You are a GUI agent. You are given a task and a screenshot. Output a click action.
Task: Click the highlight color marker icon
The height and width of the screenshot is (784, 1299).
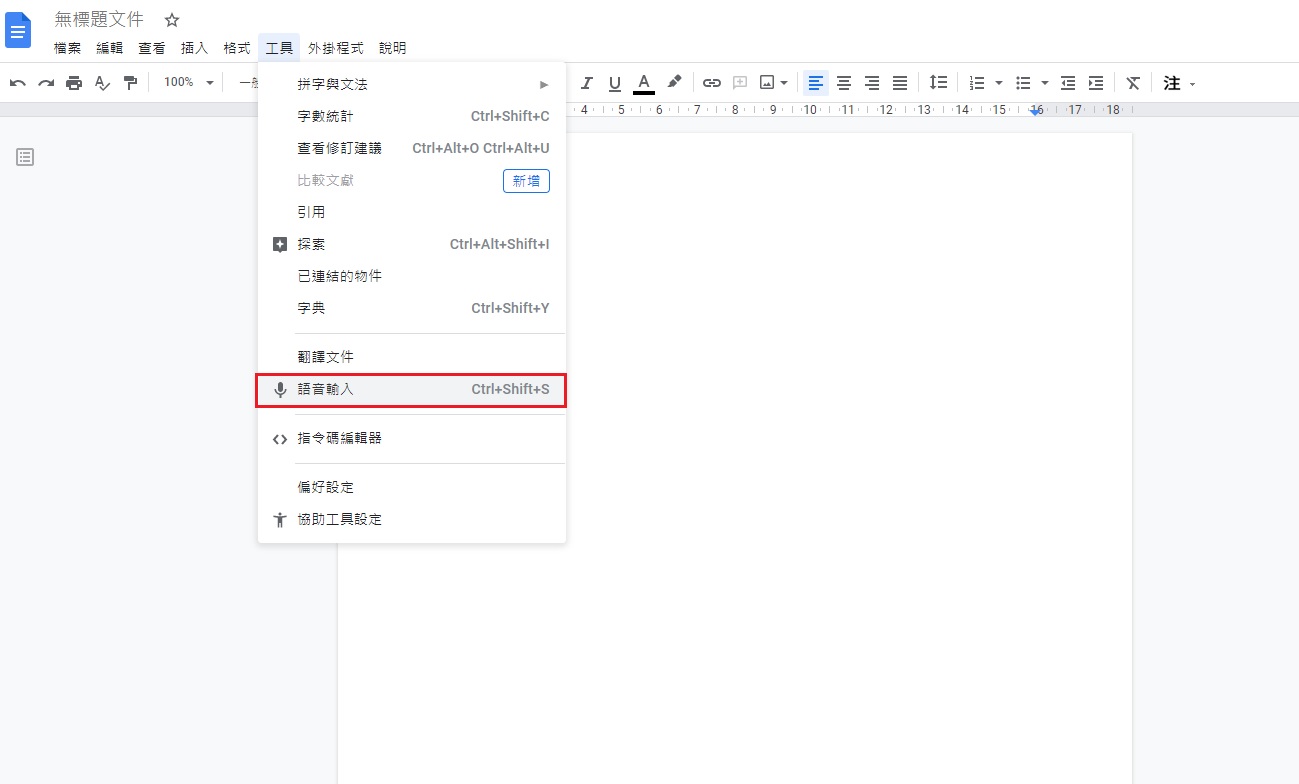tap(675, 82)
